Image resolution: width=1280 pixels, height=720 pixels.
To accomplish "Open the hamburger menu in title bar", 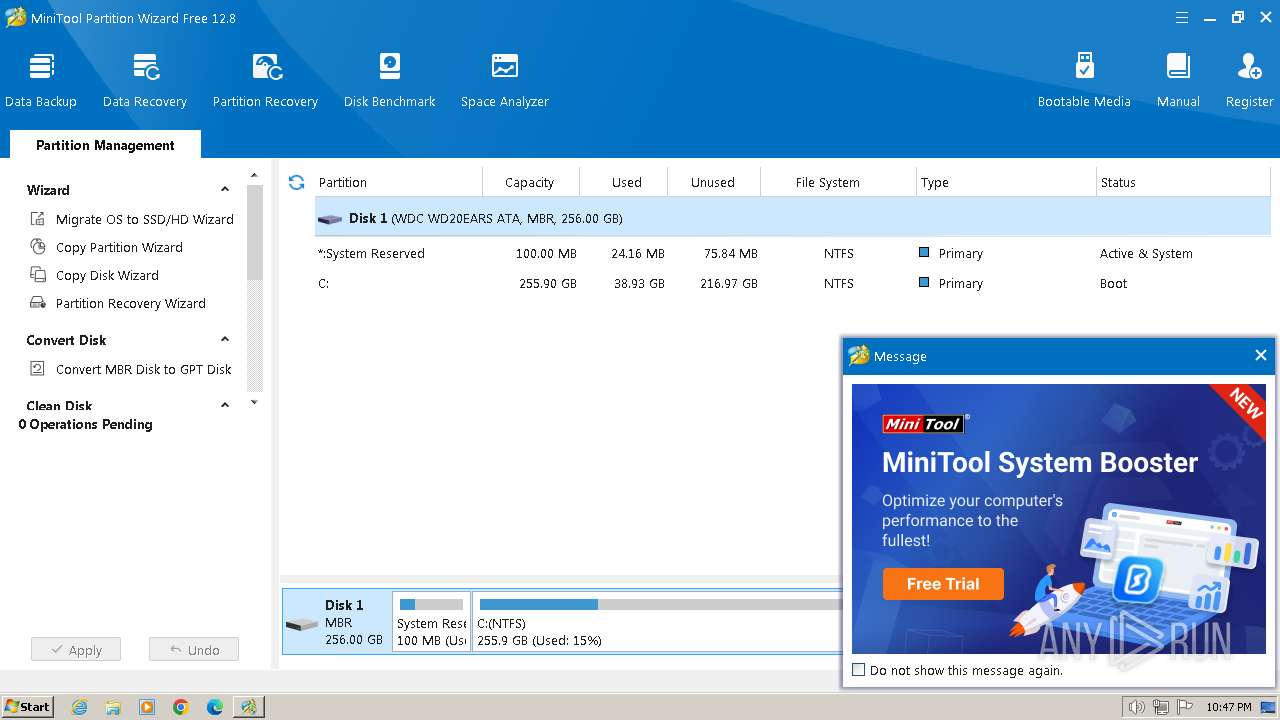I will 1182,18.
